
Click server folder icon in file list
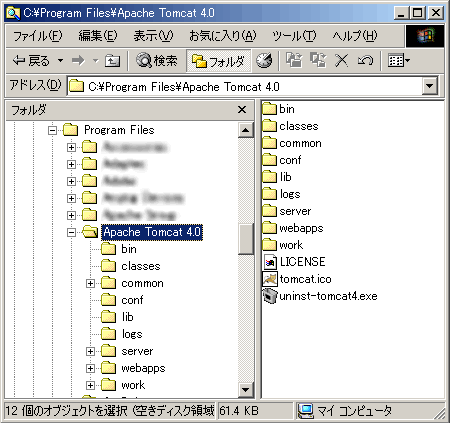(x=269, y=211)
